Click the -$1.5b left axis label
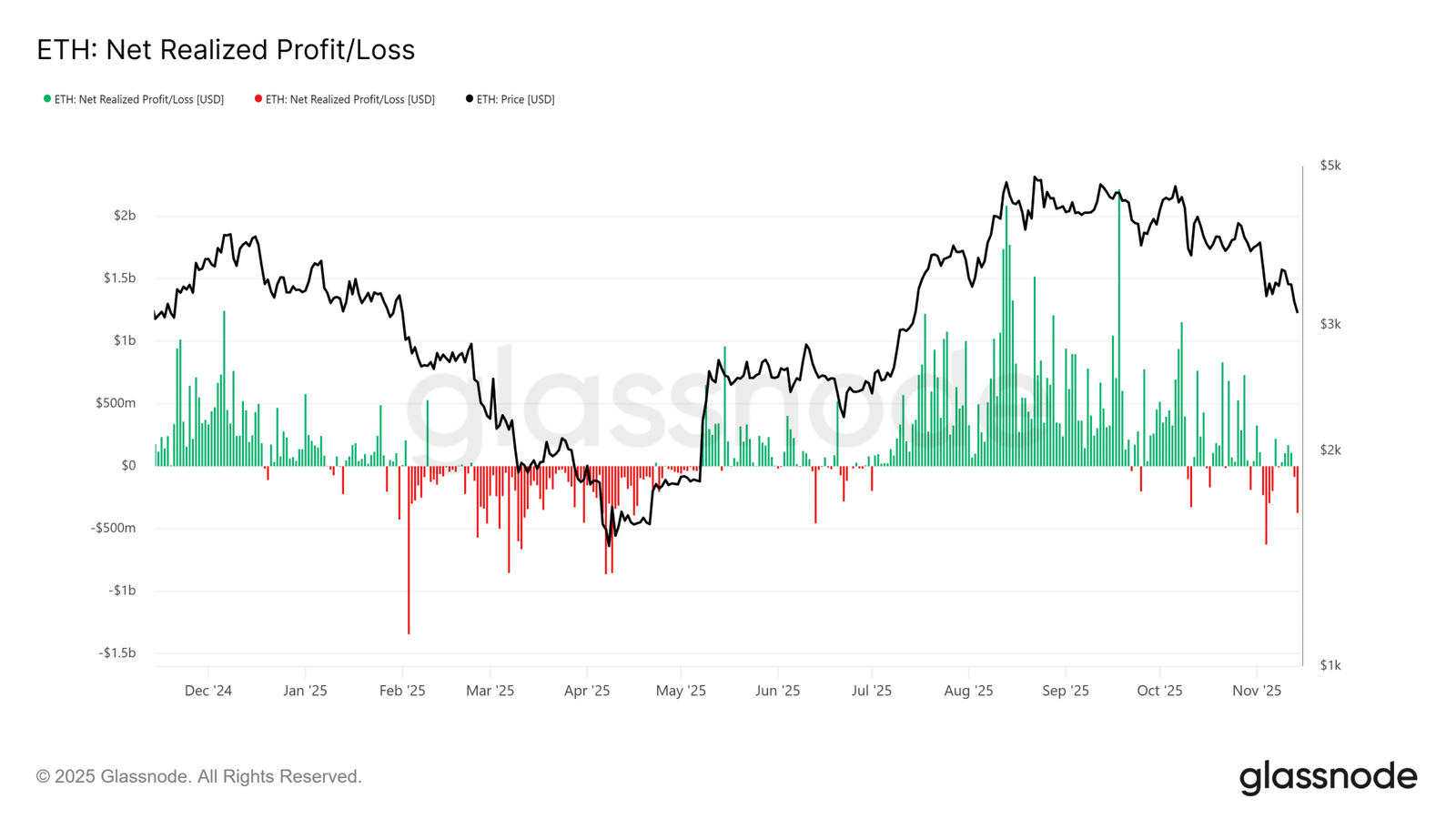 pos(117,652)
